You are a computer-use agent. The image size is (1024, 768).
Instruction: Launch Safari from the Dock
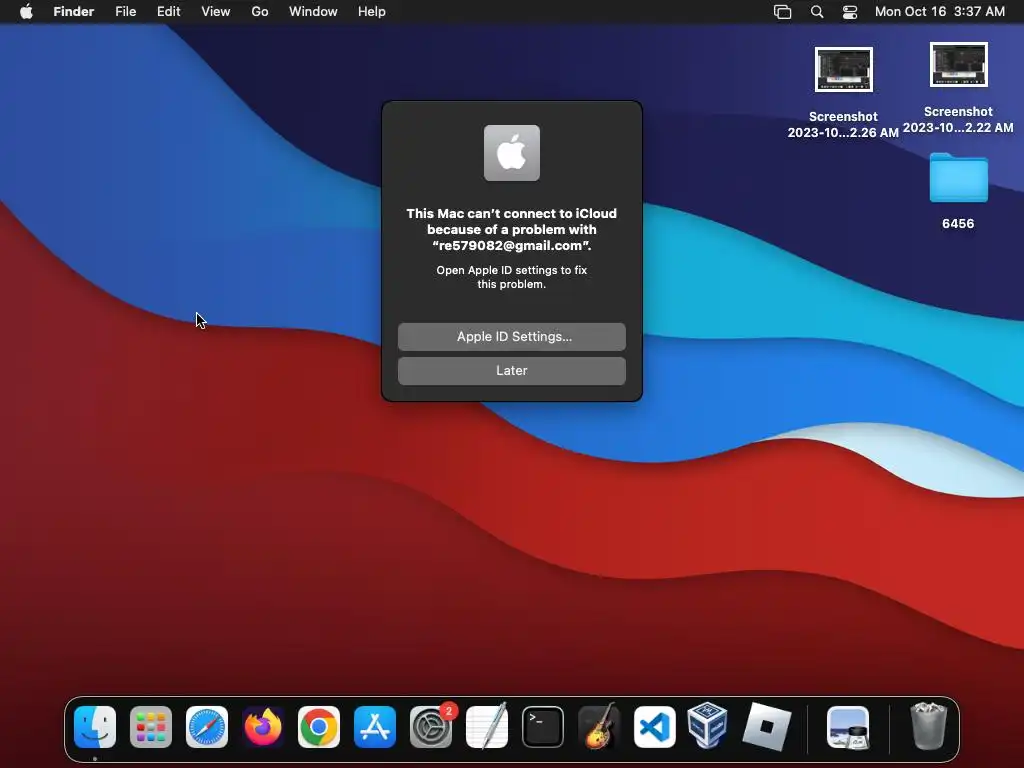tap(207, 727)
